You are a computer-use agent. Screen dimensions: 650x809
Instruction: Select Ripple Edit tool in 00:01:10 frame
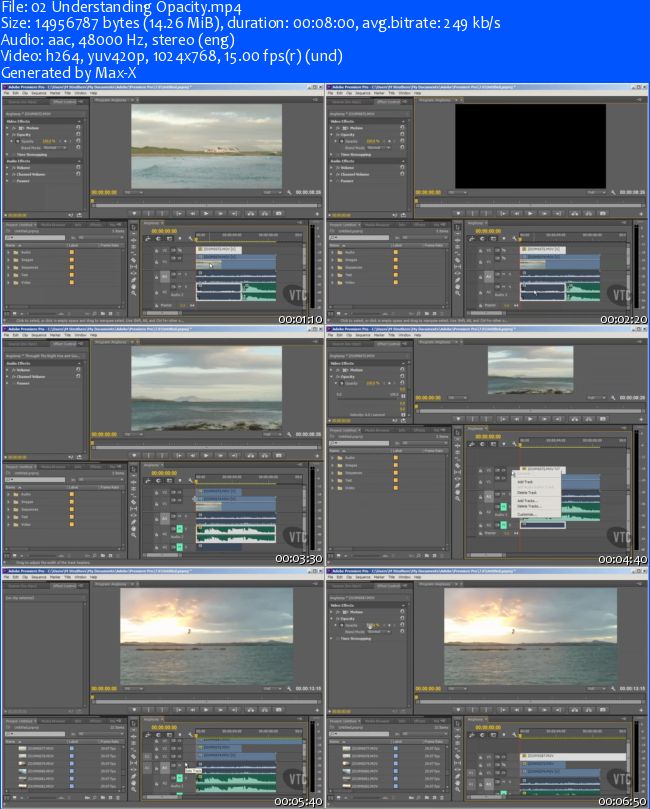[133, 240]
